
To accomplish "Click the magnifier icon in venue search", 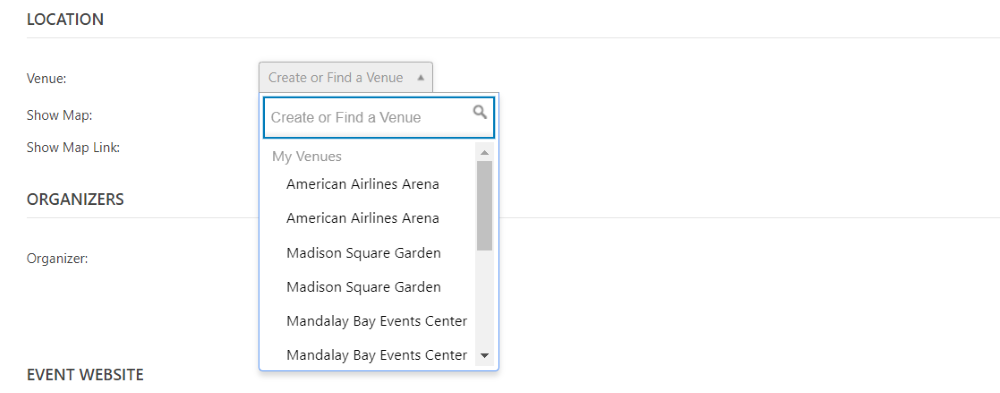I will pos(480,113).
